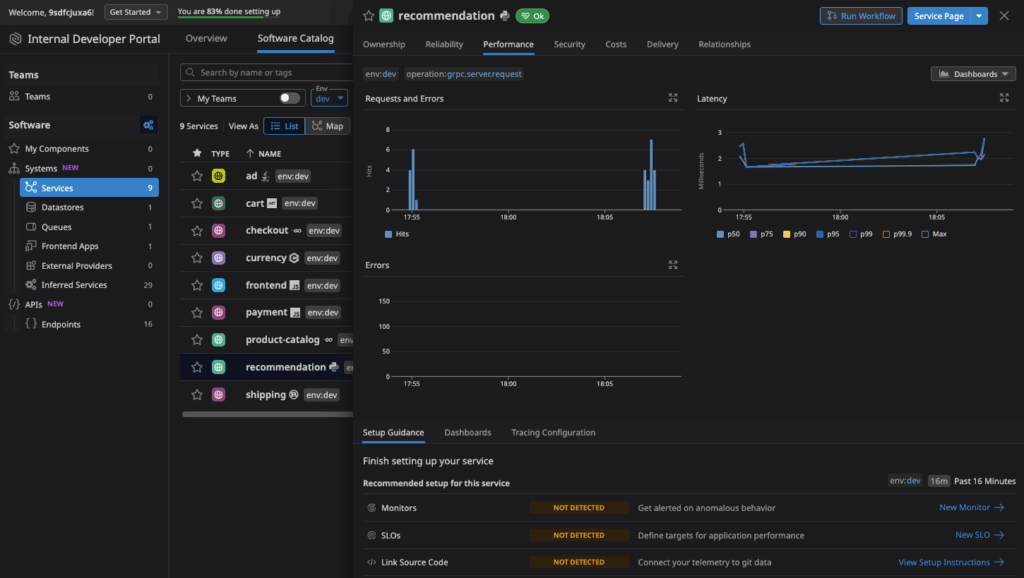Click the search by name or tags field
This screenshot has height=578, width=1024.
click(x=265, y=72)
